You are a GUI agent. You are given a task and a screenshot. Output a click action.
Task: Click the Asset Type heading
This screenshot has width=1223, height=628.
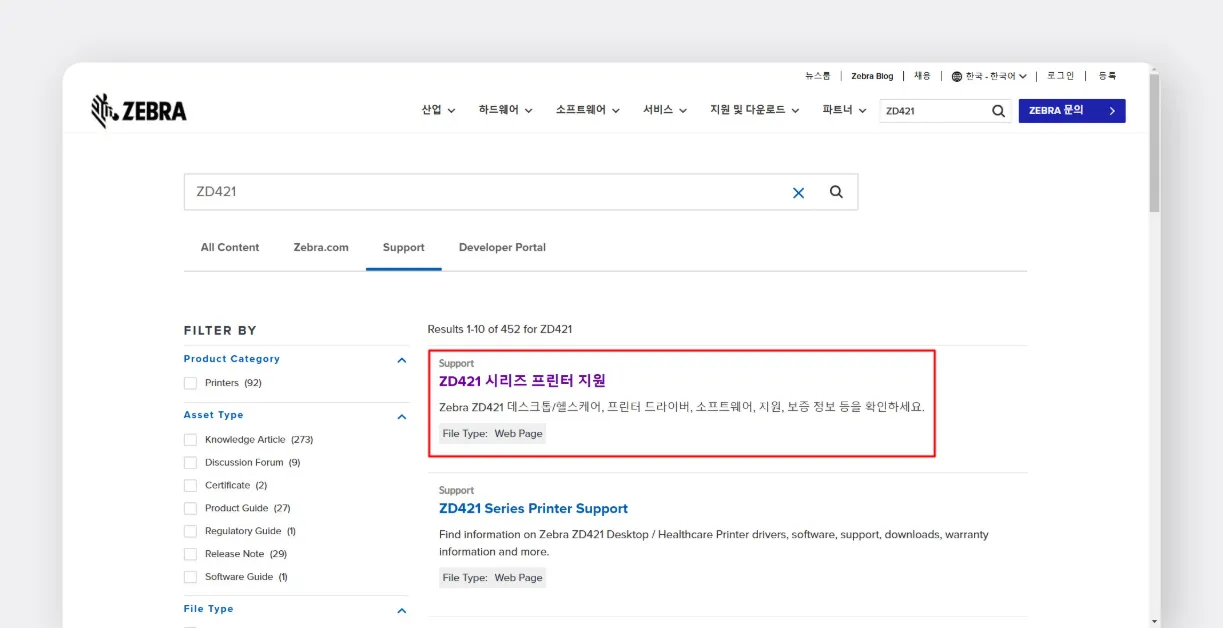214,415
